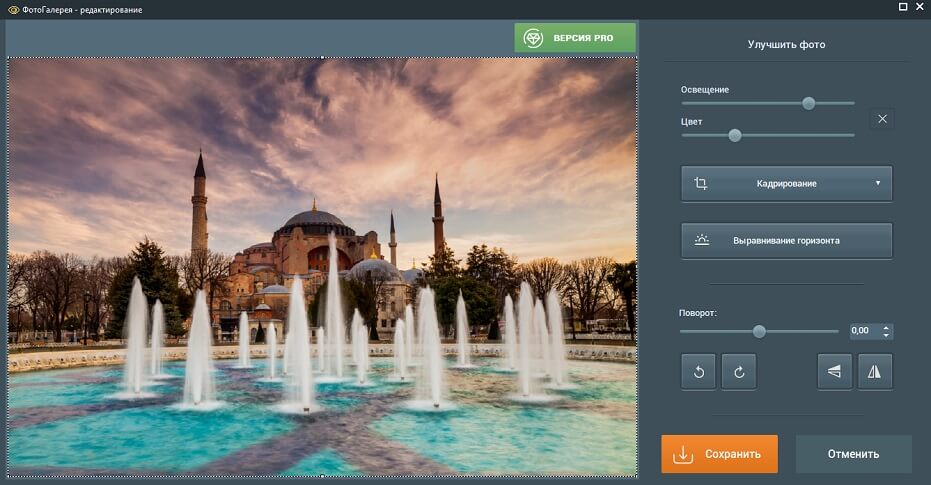Screen dimensions: 931x485
Task: Click the Поворот: label
Action: (698, 313)
